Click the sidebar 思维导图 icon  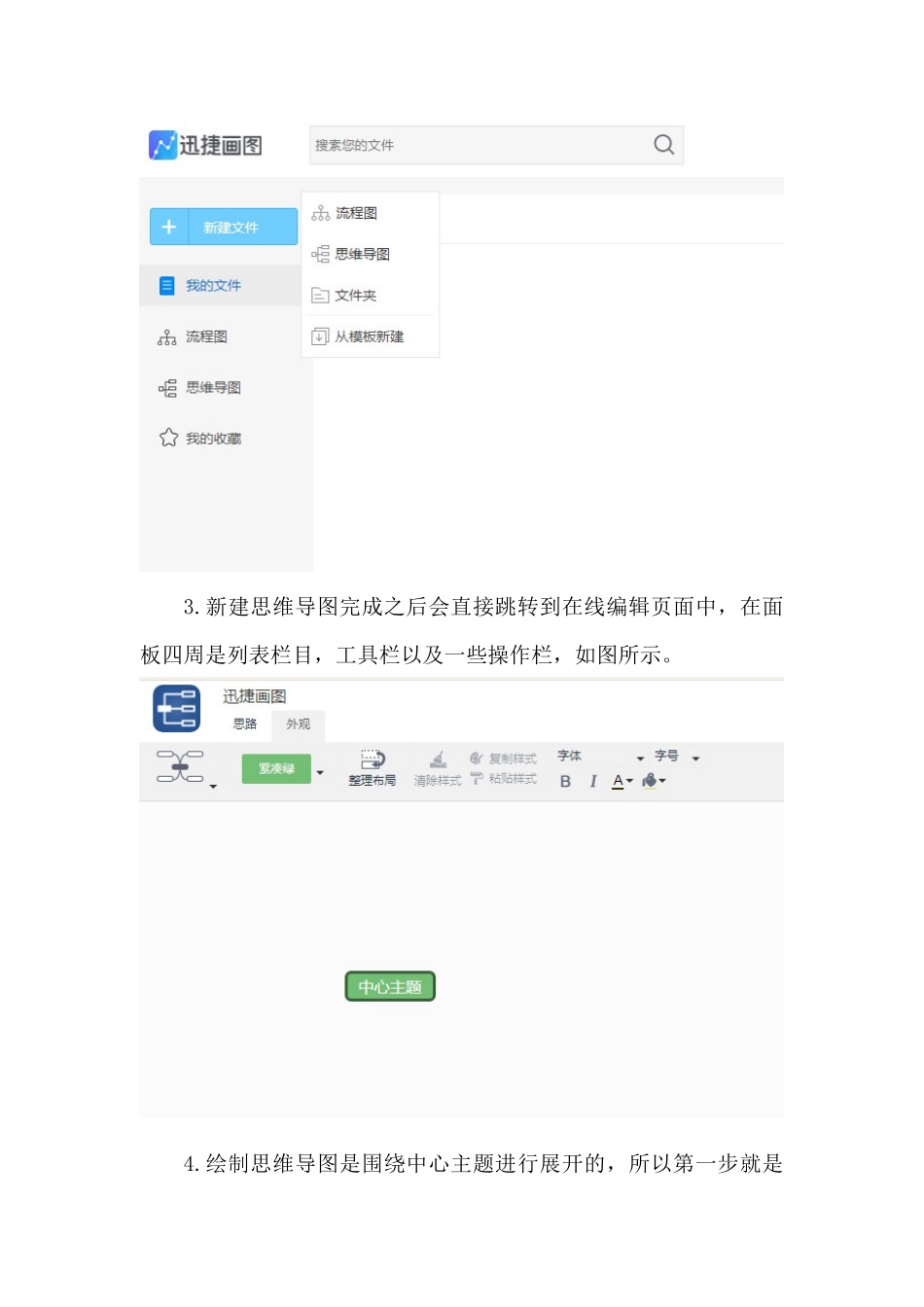[x=167, y=388]
